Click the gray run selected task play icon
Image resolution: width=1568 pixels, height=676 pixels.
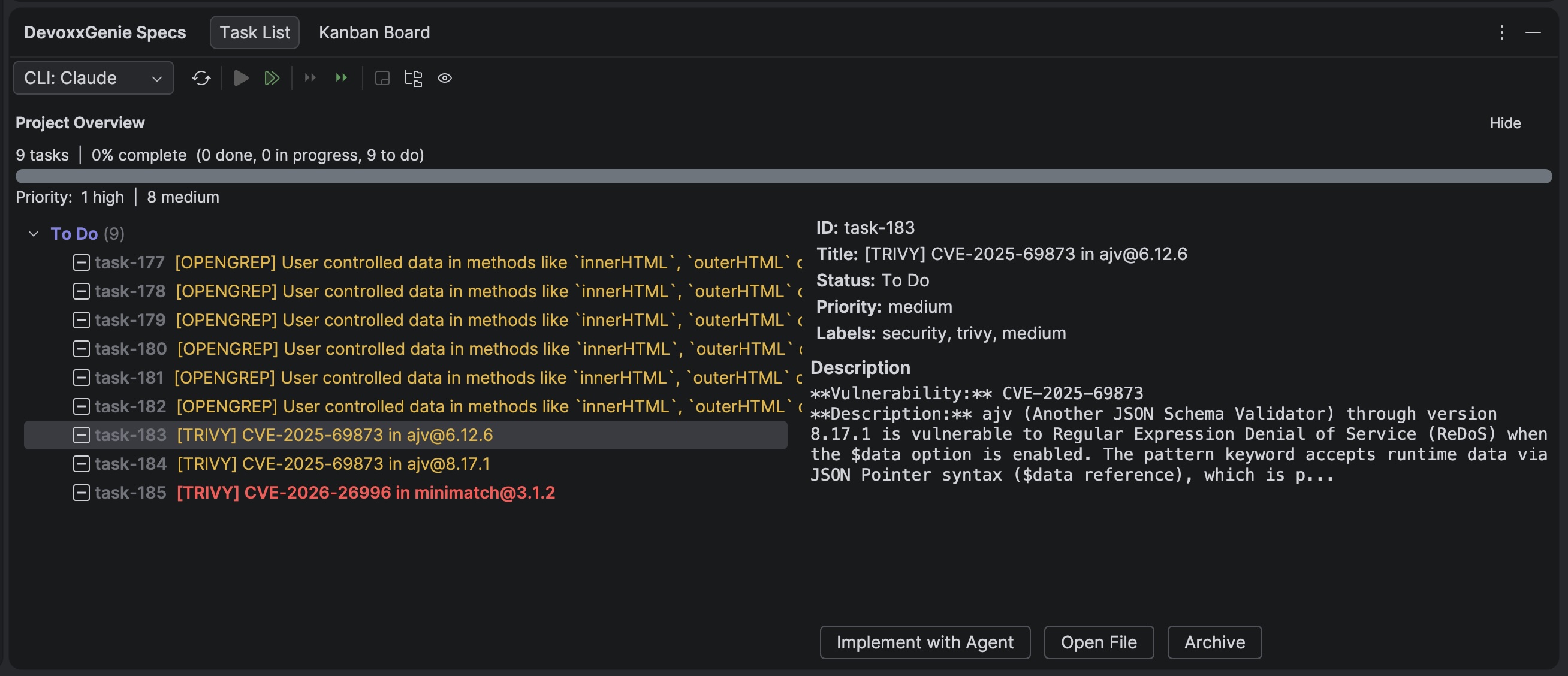pos(241,78)
